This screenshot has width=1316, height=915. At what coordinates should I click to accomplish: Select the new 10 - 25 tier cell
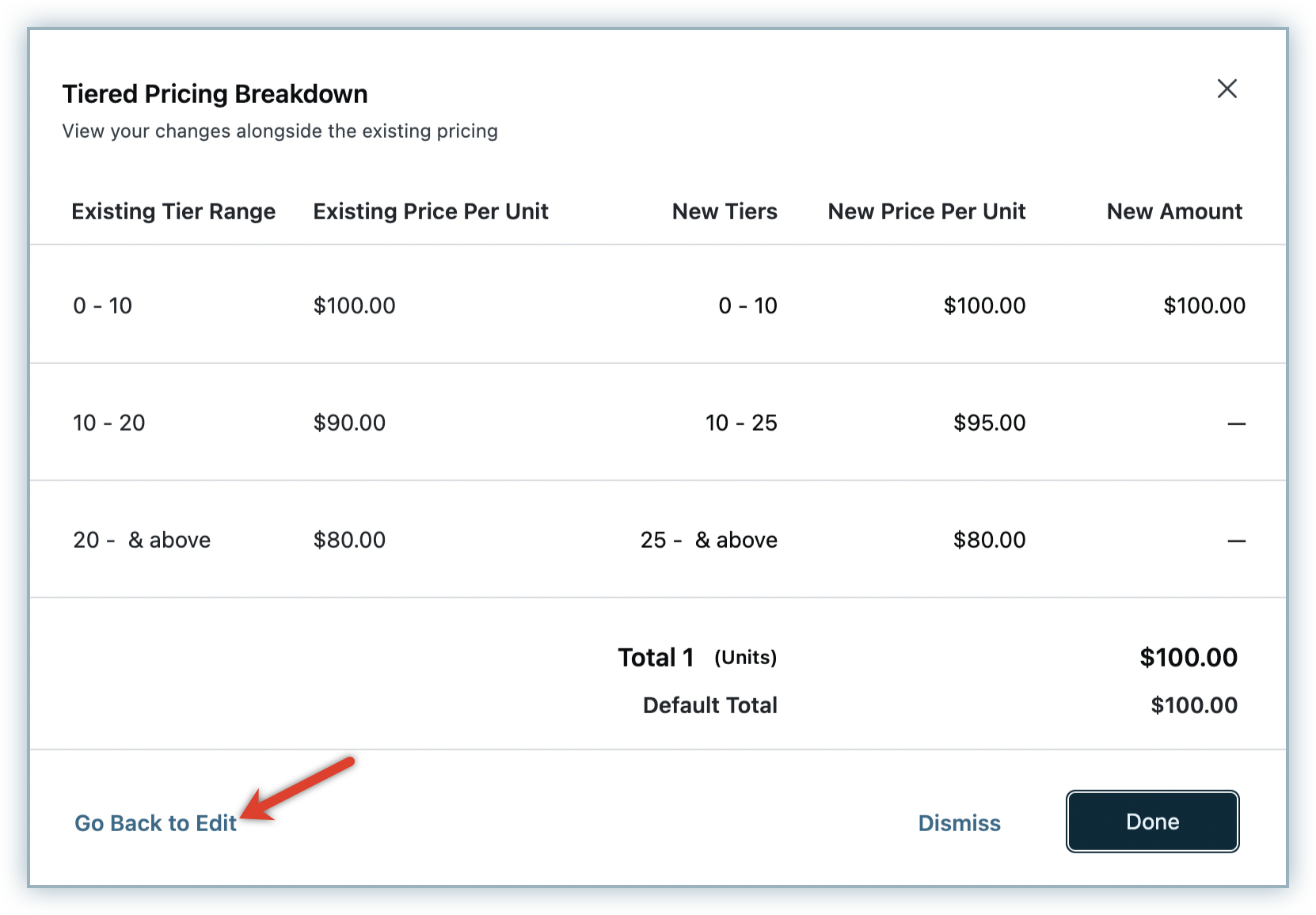click(741, 423)
